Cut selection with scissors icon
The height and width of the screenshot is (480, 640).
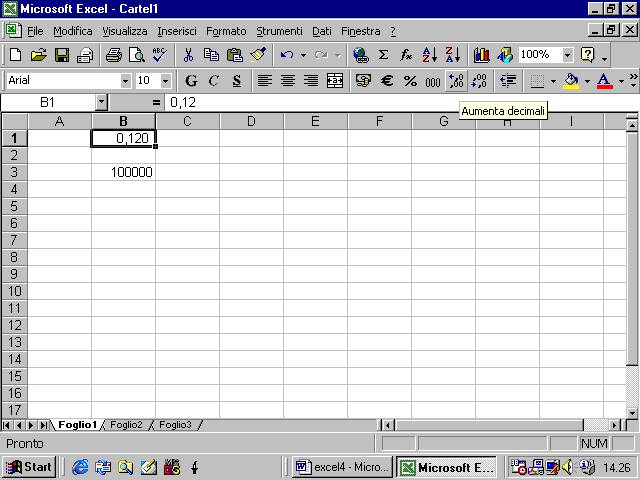pos(188,55)
